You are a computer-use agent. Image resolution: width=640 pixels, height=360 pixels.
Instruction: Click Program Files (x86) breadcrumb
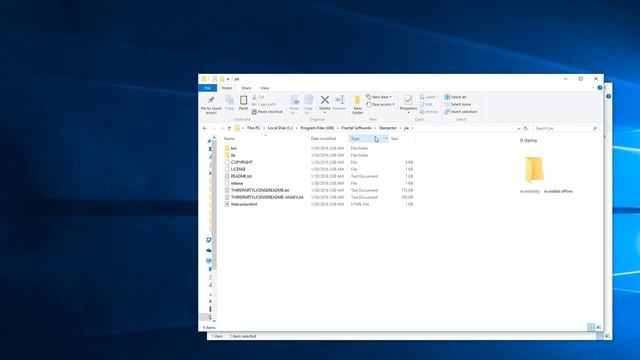(x=317, y=128)
